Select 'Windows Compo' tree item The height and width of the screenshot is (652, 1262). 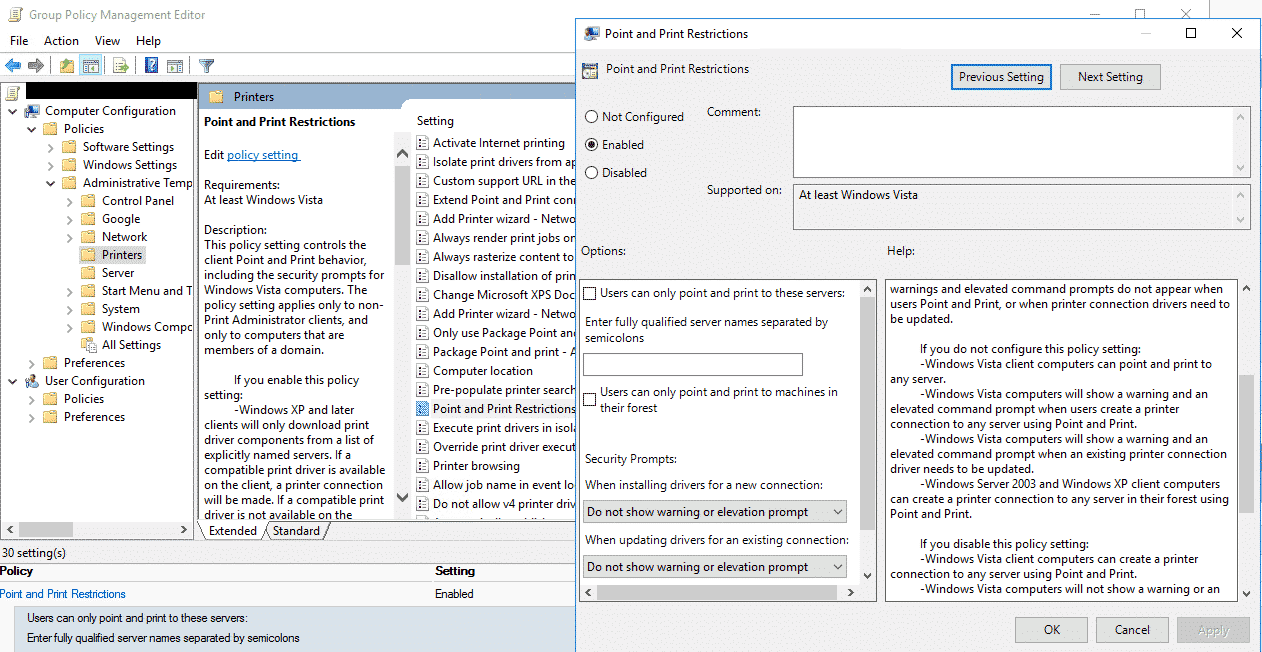(x=147, y=327)
